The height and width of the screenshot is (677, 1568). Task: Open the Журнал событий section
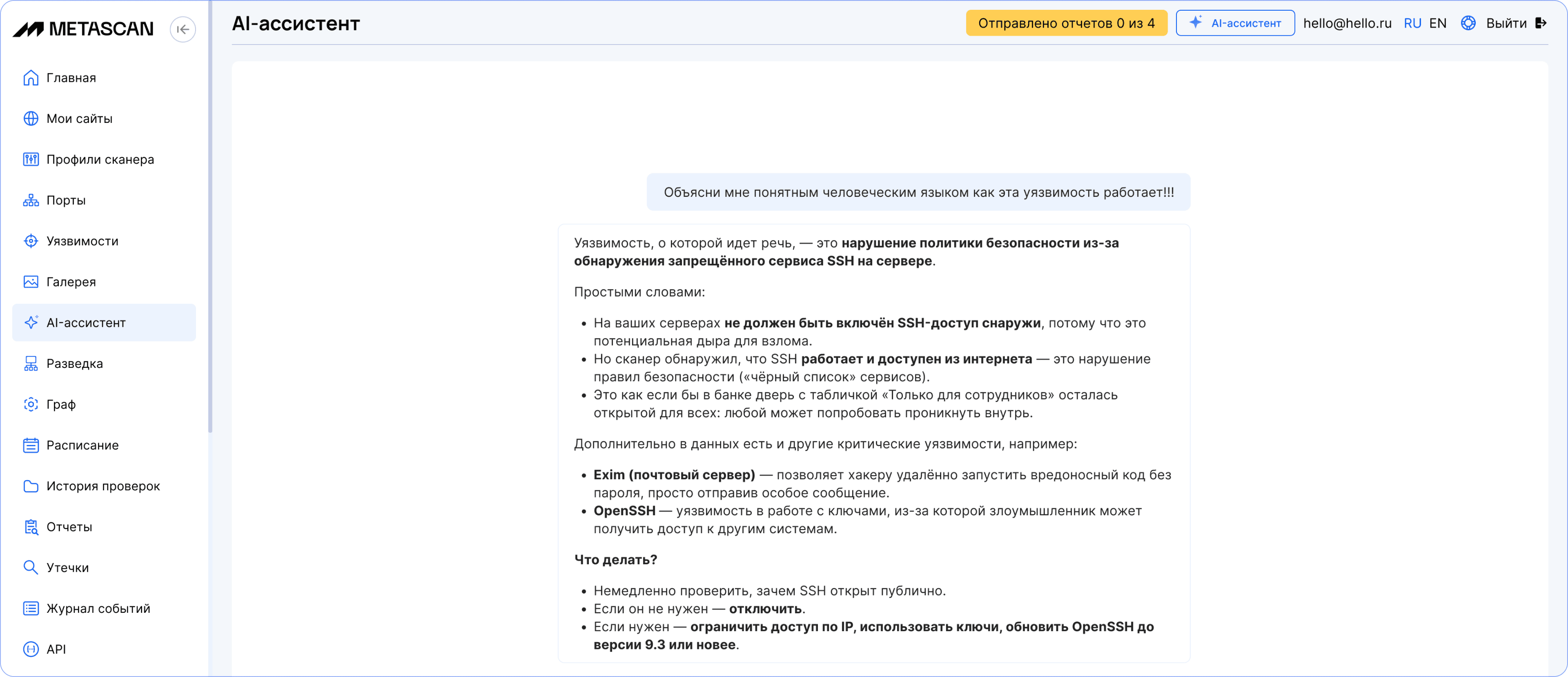click(104, 608)
